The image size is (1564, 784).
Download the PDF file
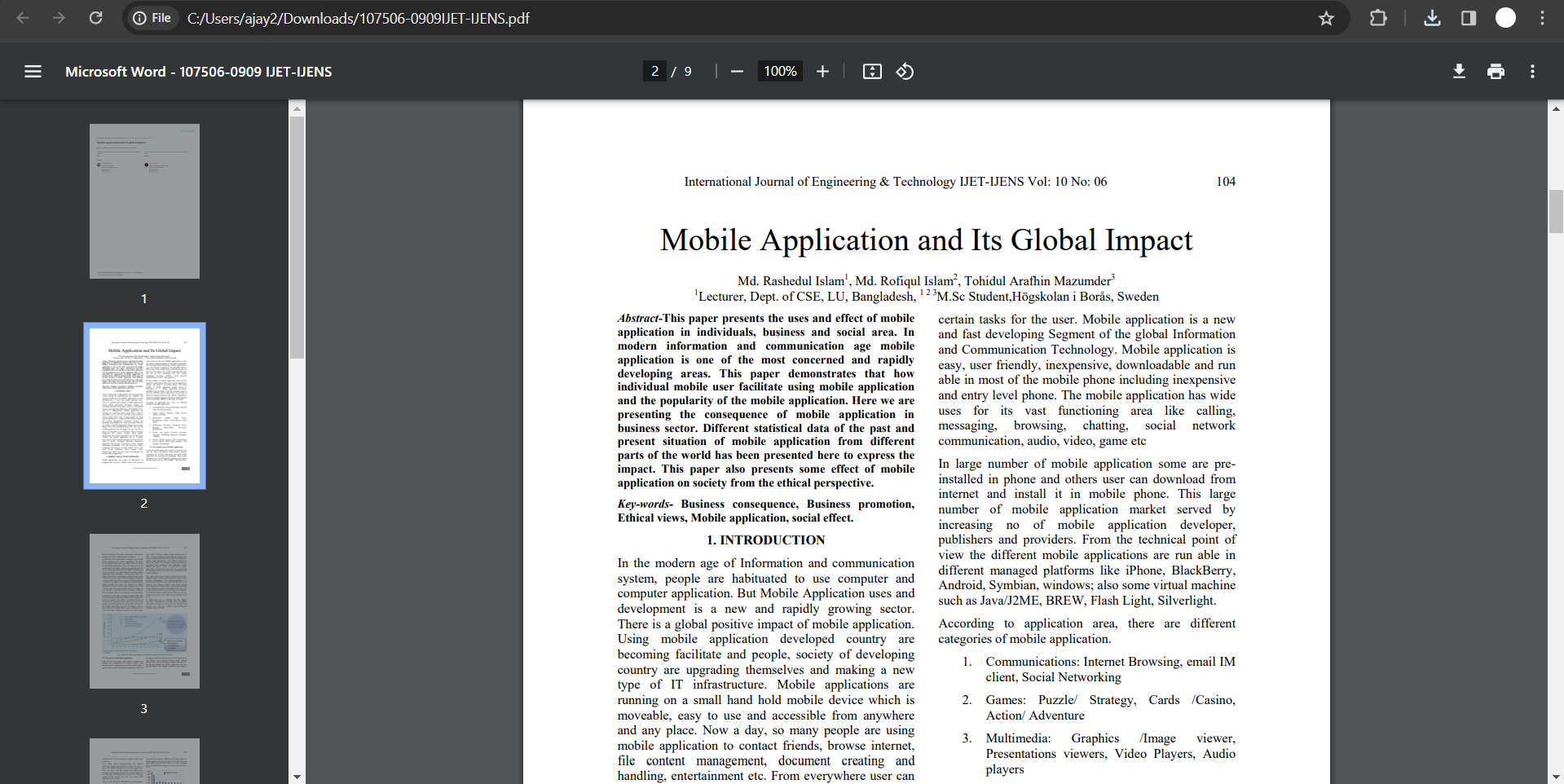[x=1459, y=71]
